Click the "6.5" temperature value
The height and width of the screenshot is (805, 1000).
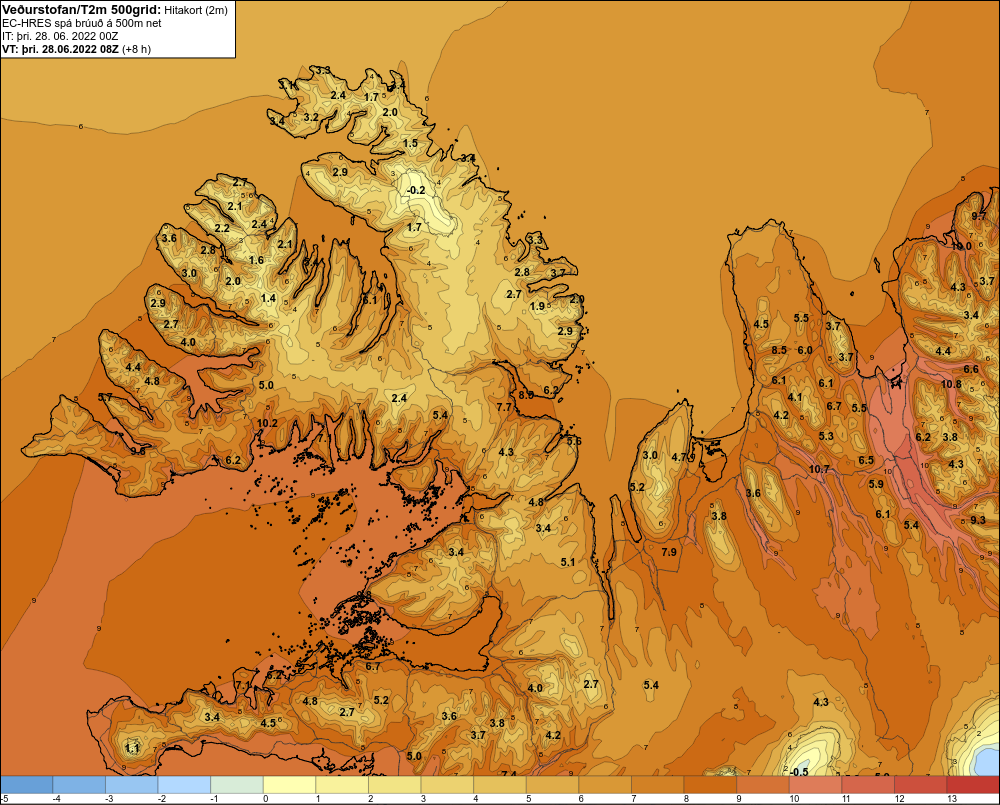(866, 461)
